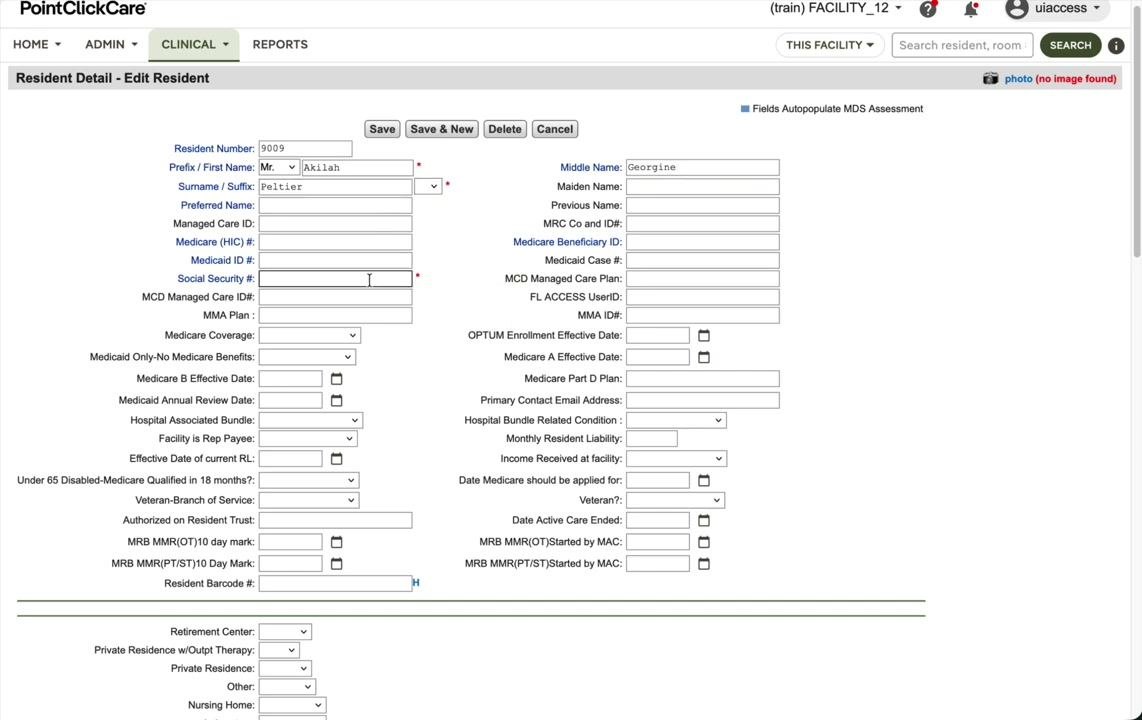Expand the Medicare Coverage dropdown
This screenshot has height=720, width=1142.
coord(310,336)
